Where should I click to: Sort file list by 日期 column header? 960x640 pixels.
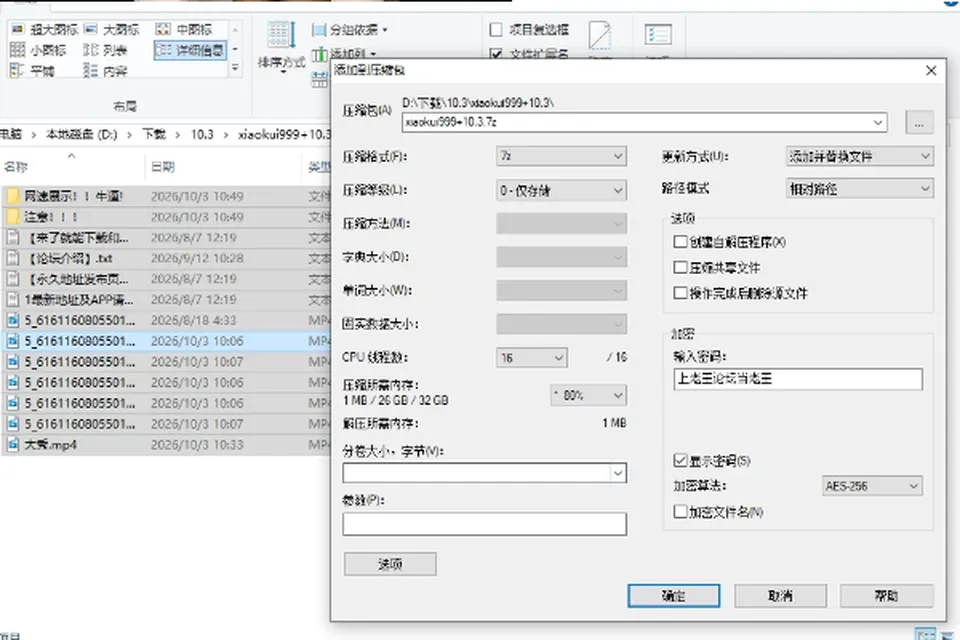click(163, 167)
